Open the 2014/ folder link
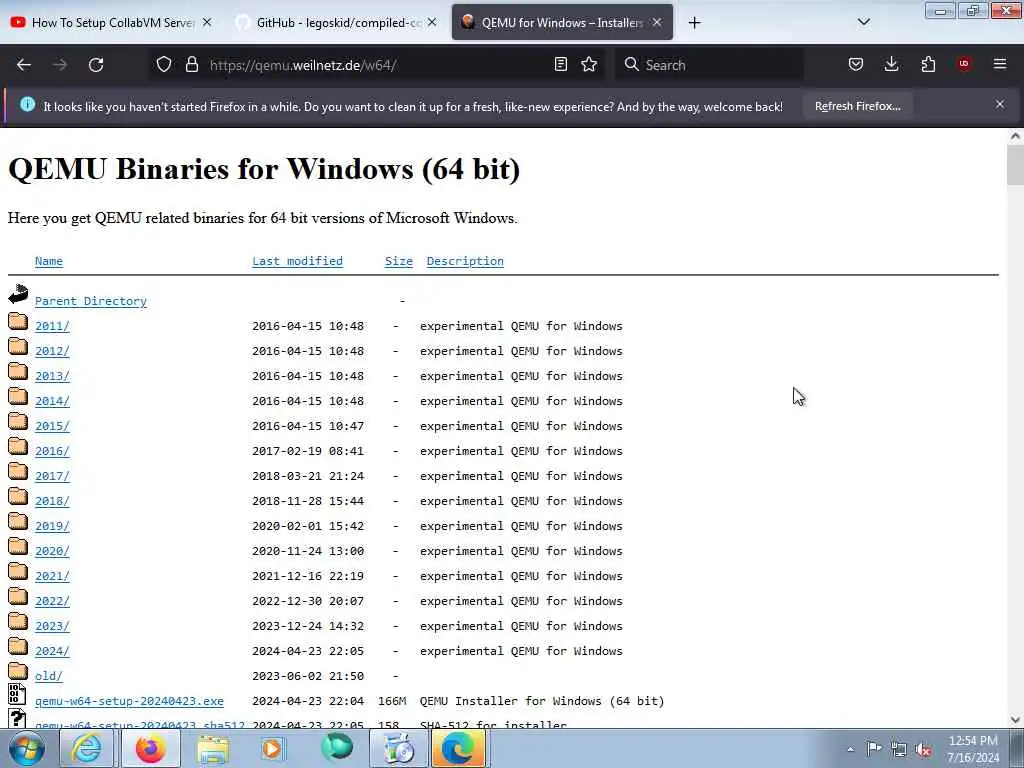Image resolution: width=1024 pixels, height=768 pixels. pyautogui.click(x=52, y=401)
